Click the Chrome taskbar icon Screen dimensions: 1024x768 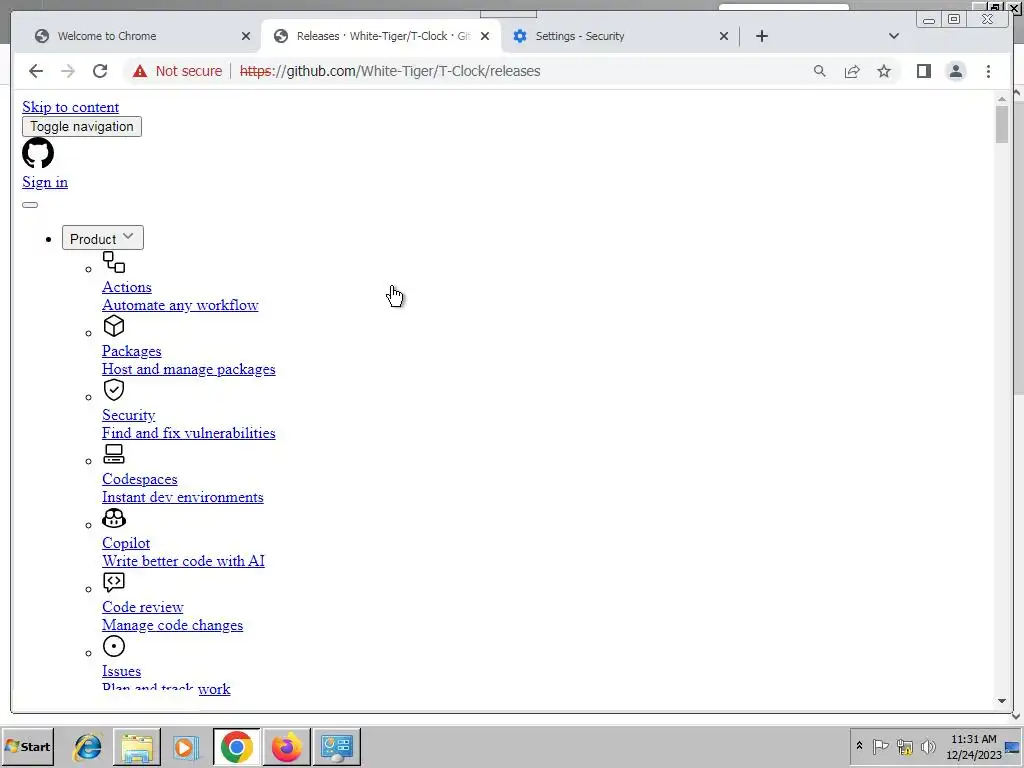(236, 746)
